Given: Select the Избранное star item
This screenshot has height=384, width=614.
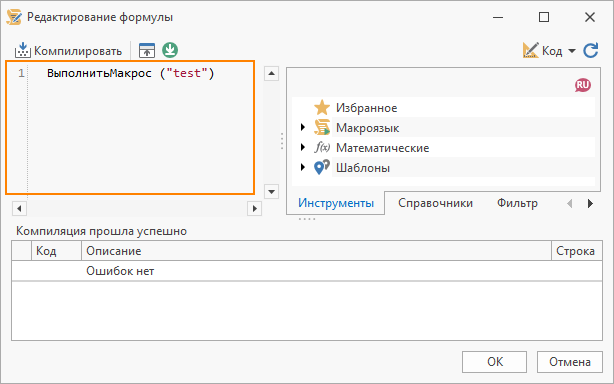Looking at the screenshot, I should [x=366, y=108].
